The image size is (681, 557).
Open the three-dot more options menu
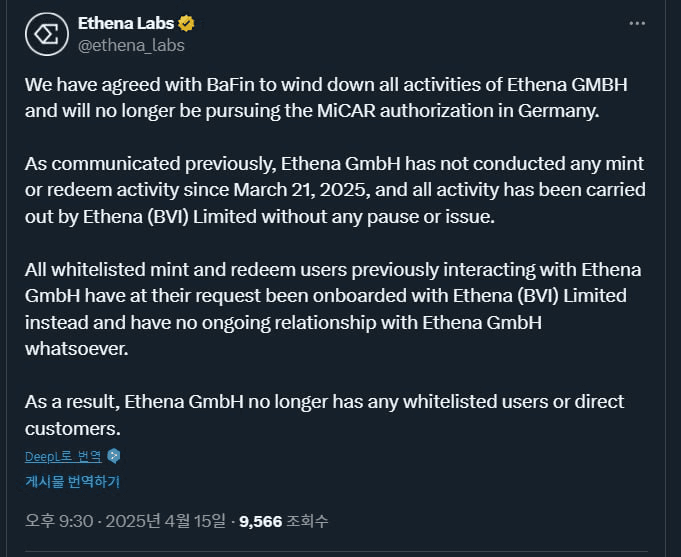[x=638, y=23]
